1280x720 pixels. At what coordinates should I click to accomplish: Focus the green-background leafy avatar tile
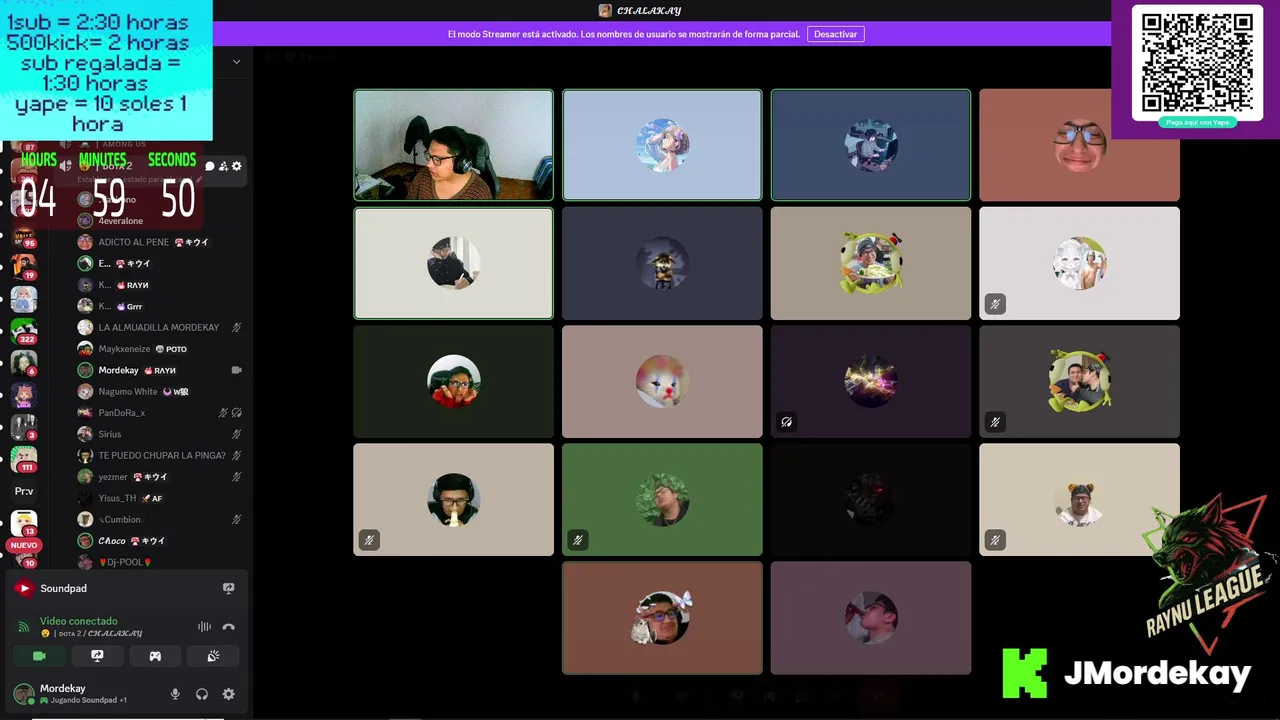pyautogui.click(x=662, y=499)
